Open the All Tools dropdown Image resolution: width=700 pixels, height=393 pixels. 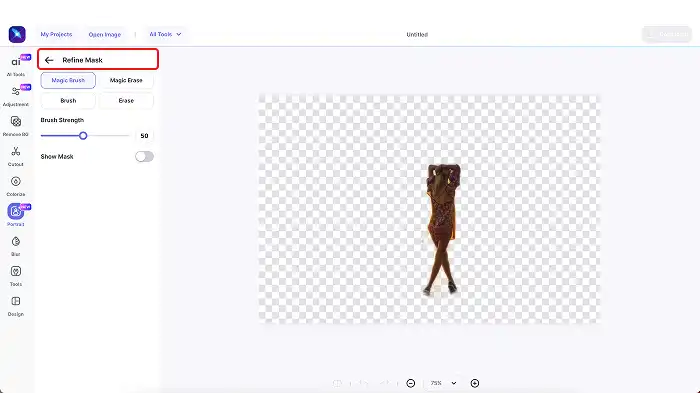tap(165, 34)
